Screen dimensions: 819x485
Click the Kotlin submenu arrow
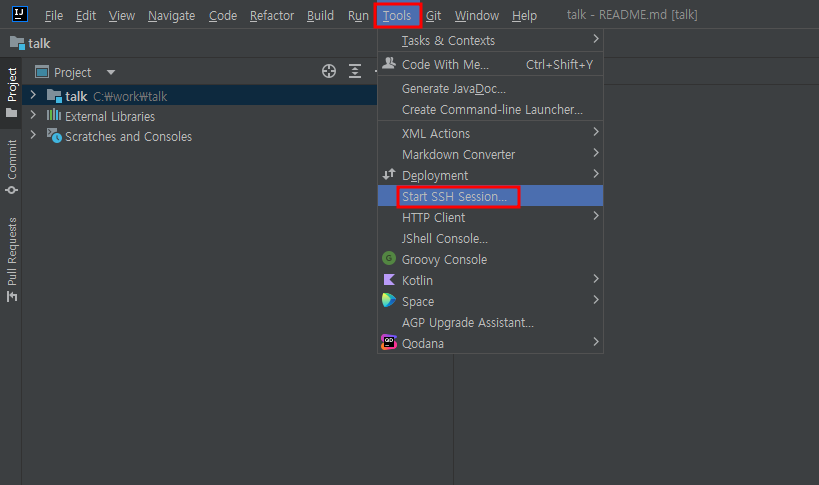(x=595, y=278)
